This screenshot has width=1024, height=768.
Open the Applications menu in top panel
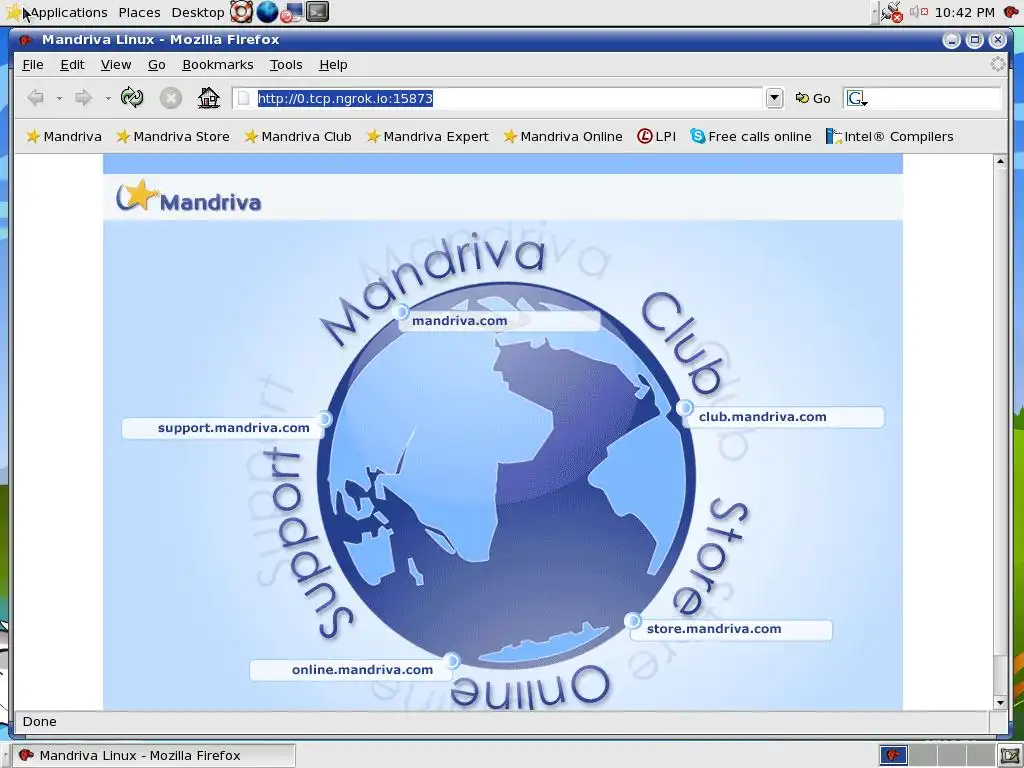69,12
